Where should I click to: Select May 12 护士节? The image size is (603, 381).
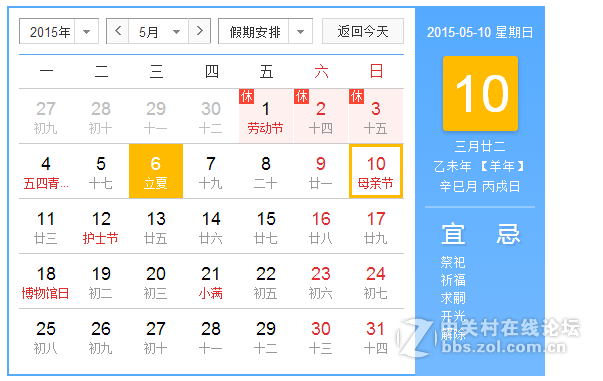pyautogui.click(x=101, y=226)
